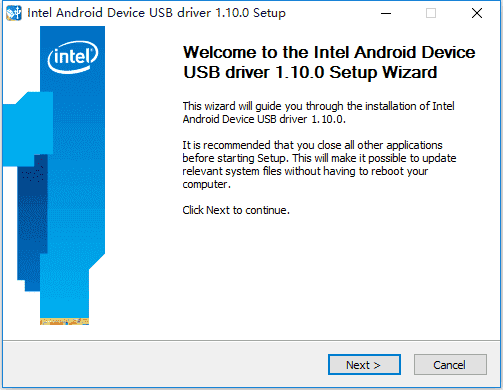Select the Welcome heading text

pyautogui.click(x=329, y=62)
